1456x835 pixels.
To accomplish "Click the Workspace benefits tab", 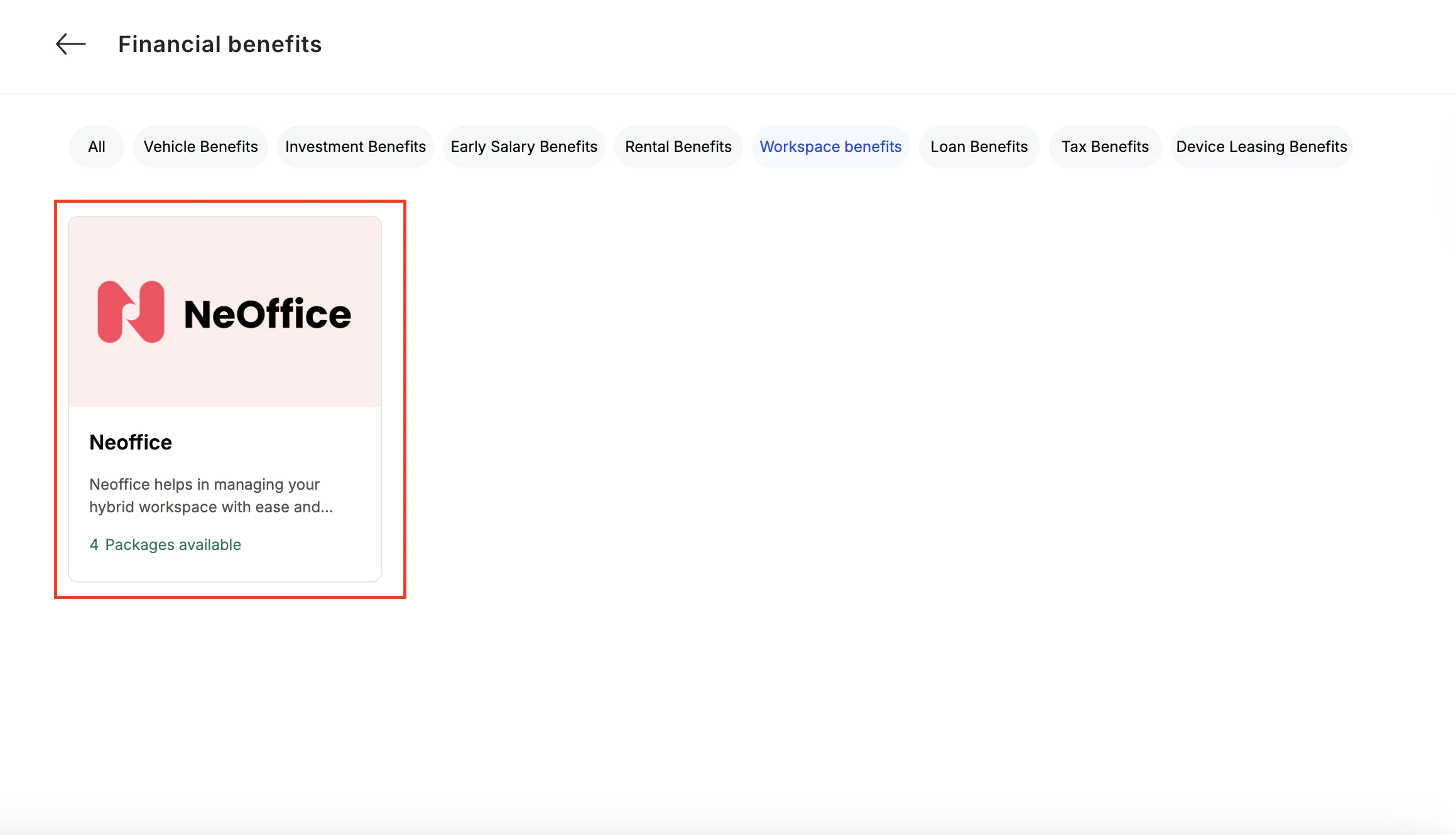I will [x=830, y=147].
